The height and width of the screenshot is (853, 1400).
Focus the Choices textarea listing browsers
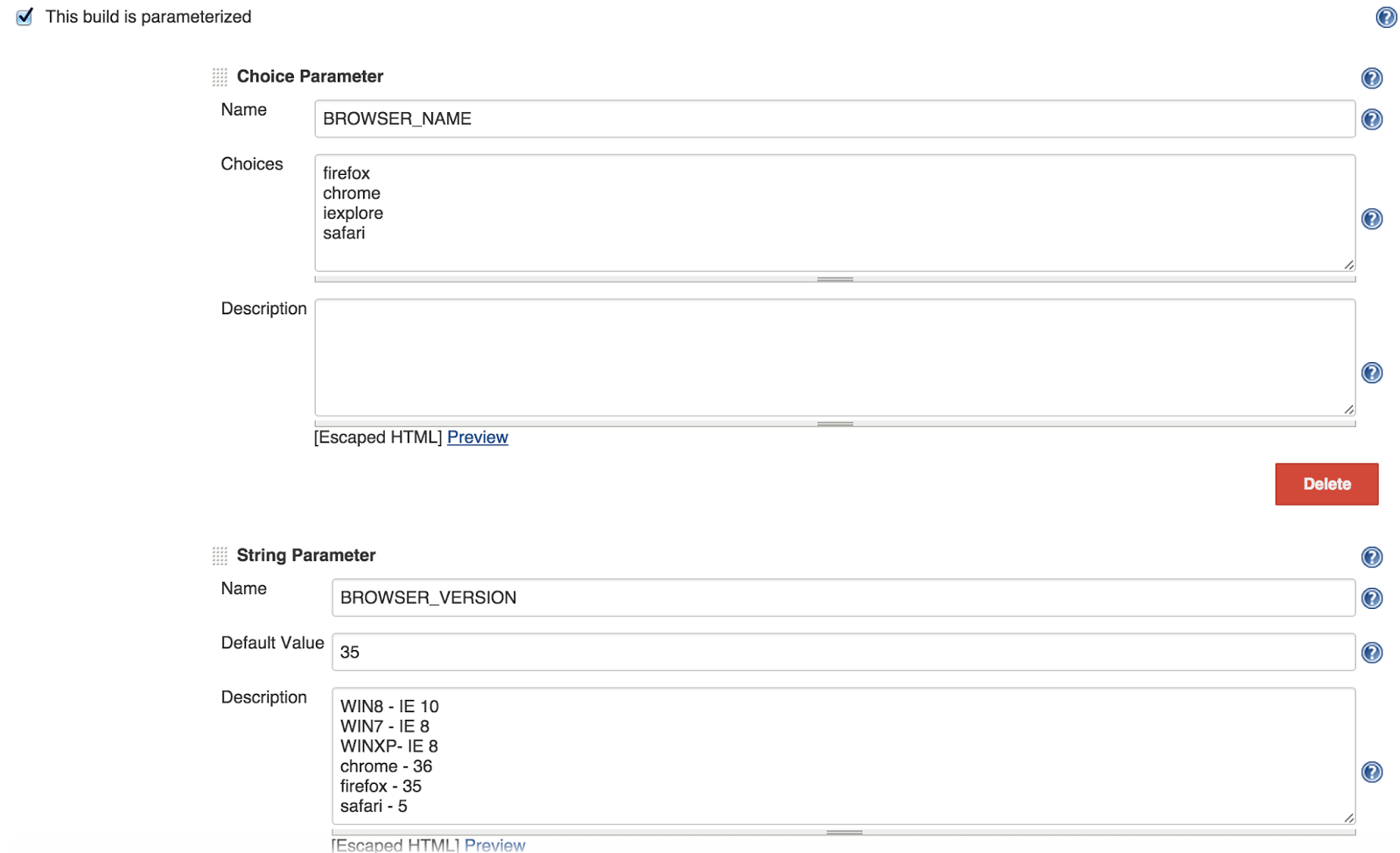click(x=835, y=213)
